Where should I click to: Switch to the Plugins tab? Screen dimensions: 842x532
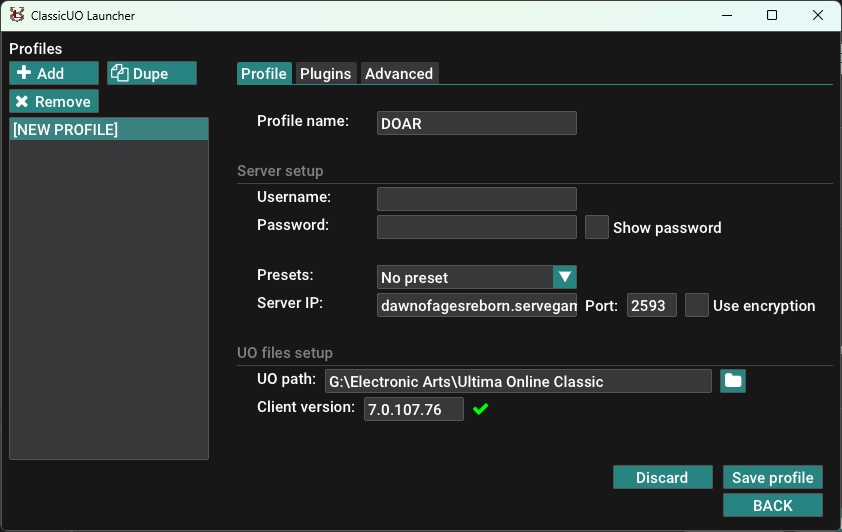point(326,73)
